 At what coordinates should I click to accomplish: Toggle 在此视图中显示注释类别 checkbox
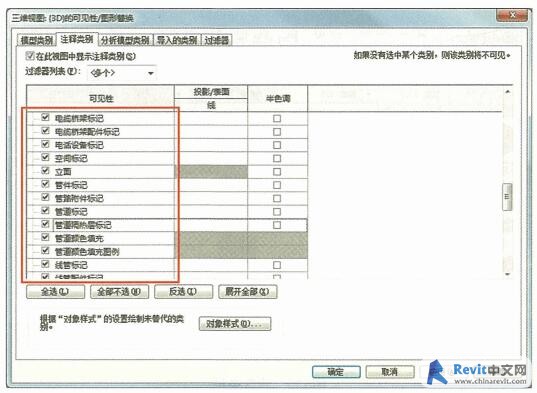(x=30, y=55)
